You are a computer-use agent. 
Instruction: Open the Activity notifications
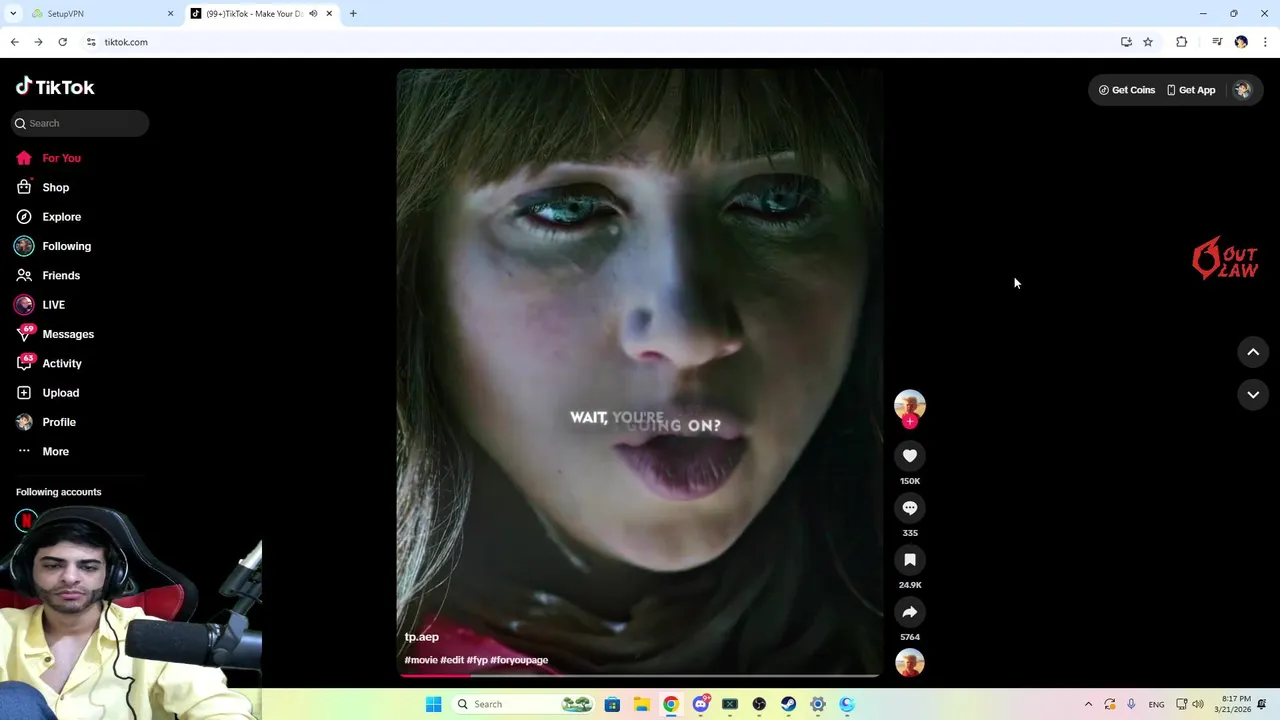coord(48,363)
